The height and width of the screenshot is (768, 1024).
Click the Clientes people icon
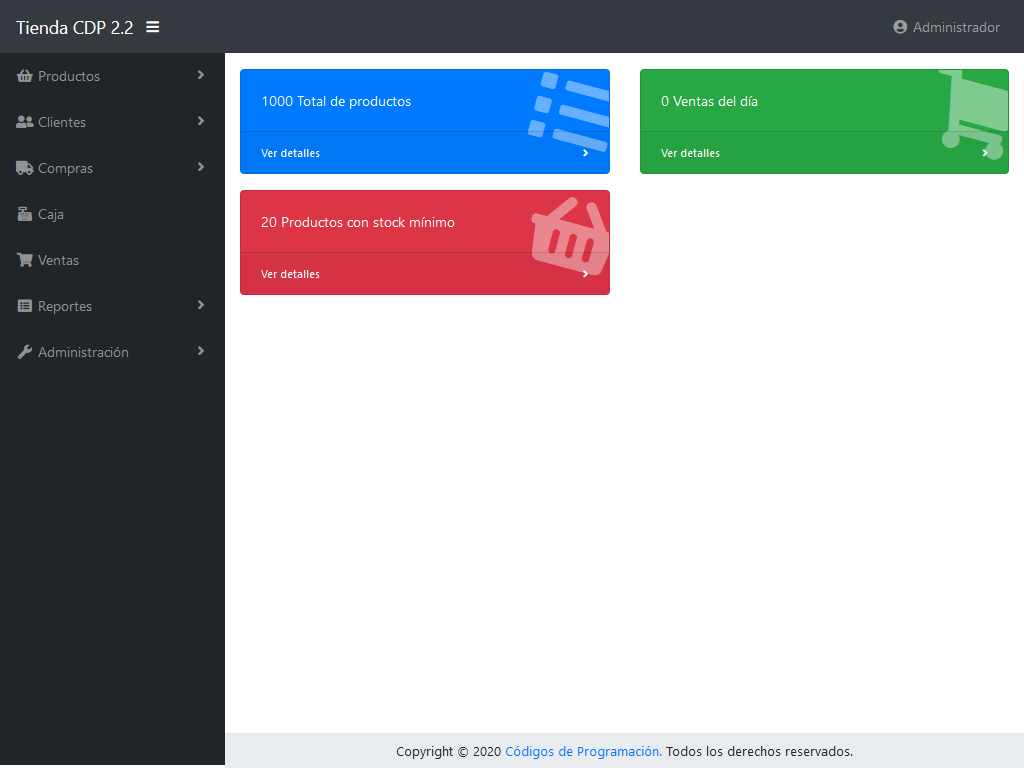click(x=25, y=122)
